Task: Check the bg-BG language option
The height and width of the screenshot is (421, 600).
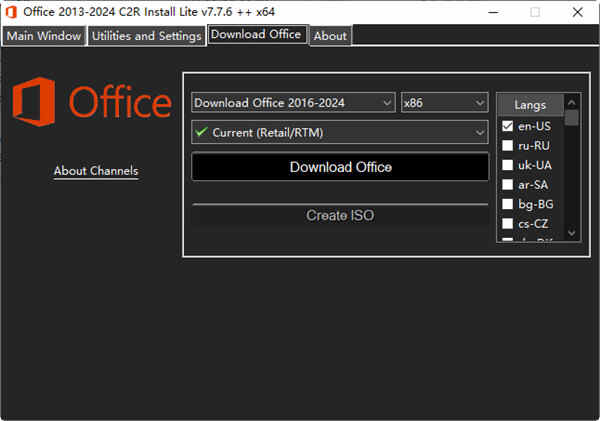Action: click(x=508, y=204)
